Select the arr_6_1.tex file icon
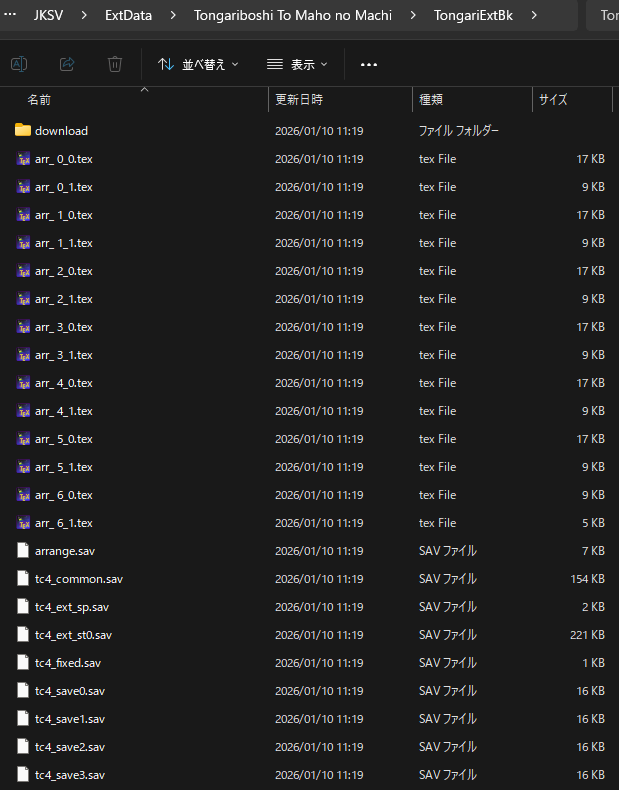This screenshot has height=790, width=619. [x=23, y=523]
